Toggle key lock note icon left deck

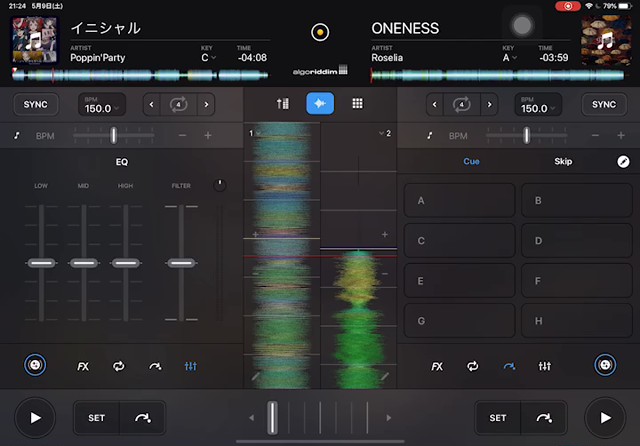pos(17,135)
